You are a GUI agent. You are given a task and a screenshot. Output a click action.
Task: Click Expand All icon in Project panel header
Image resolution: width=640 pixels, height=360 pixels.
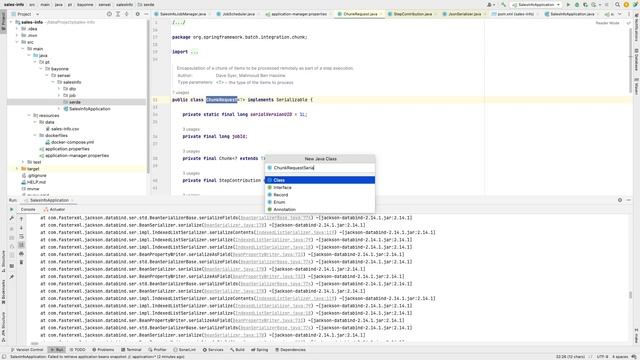click(x=118, y=14)
